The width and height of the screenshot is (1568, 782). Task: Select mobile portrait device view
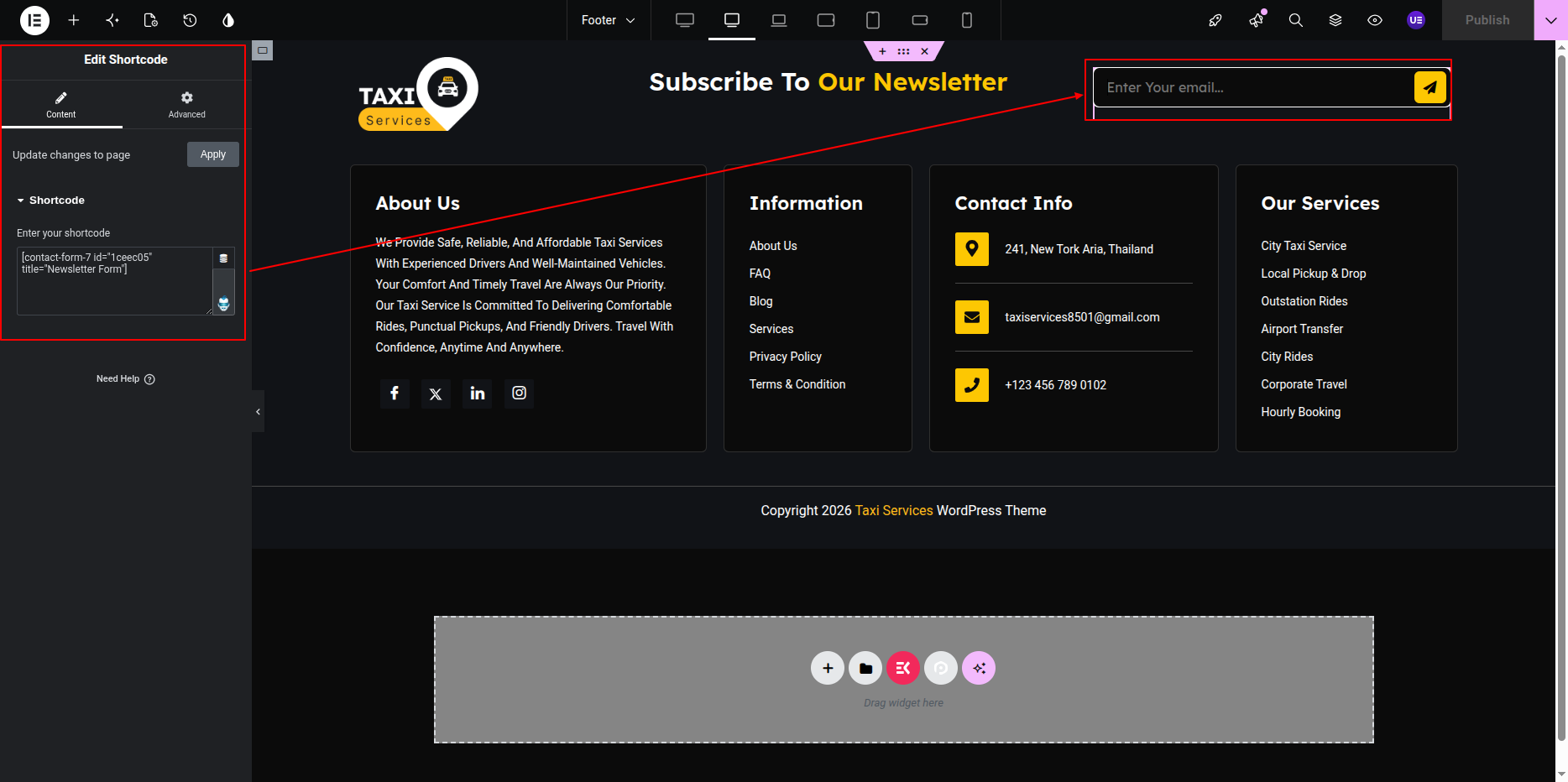(x=967, y=20)
